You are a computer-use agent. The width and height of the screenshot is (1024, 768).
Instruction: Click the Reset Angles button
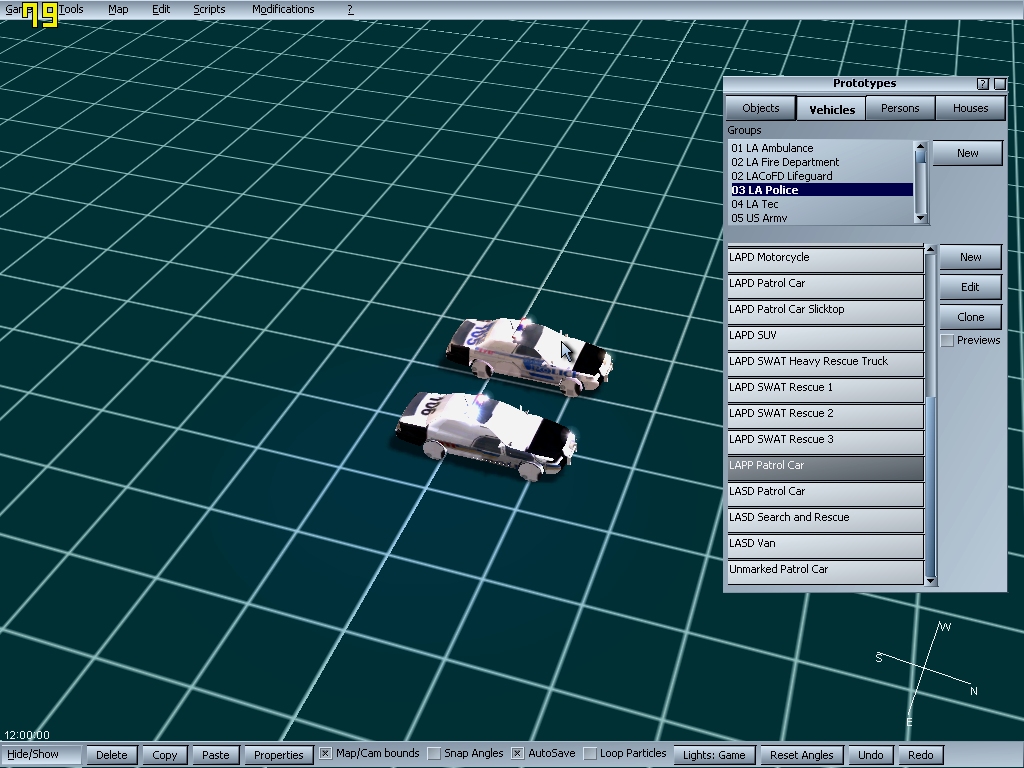tap(801, 755)
